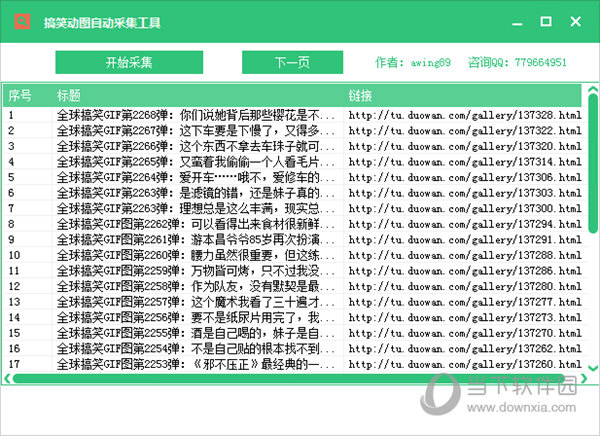Click link gallery/137328.html
This screenshot has height=436, width=600.
(x=465, y=115)
